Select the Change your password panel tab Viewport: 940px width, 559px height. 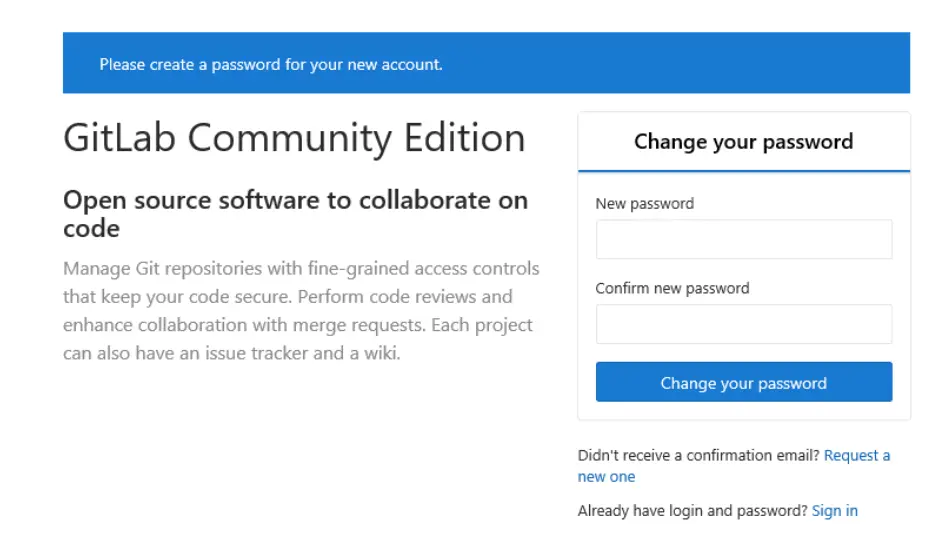(743, 142)
